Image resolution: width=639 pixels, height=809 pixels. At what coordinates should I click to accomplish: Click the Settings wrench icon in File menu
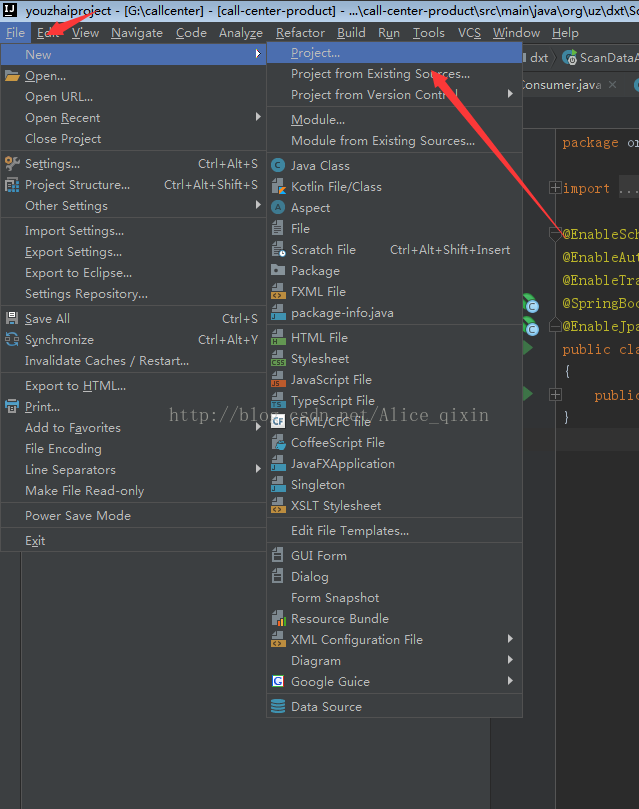pyautogui.click(x=12, y=164)
